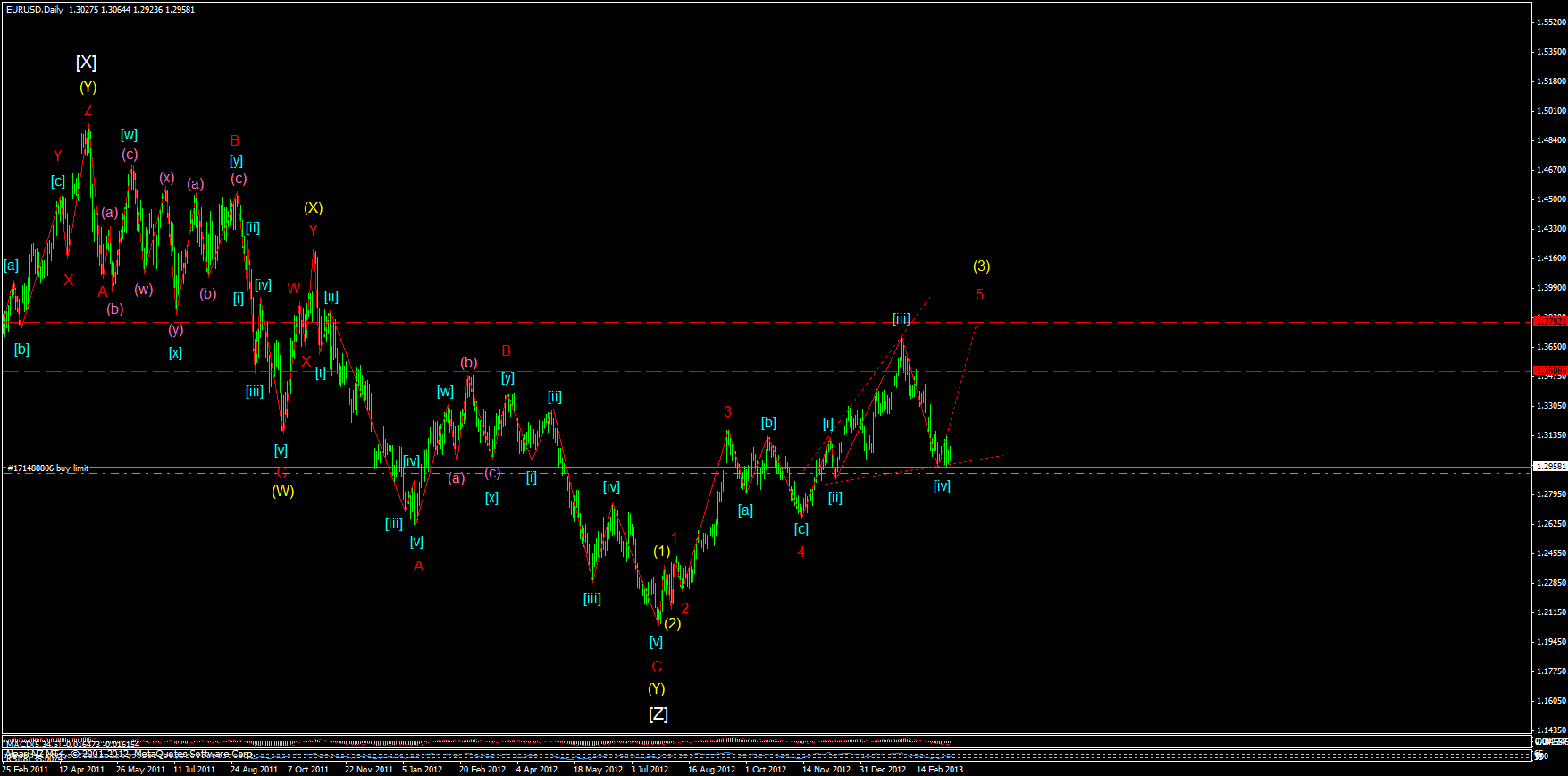Click the red 4 wave label

pos(801,552)
